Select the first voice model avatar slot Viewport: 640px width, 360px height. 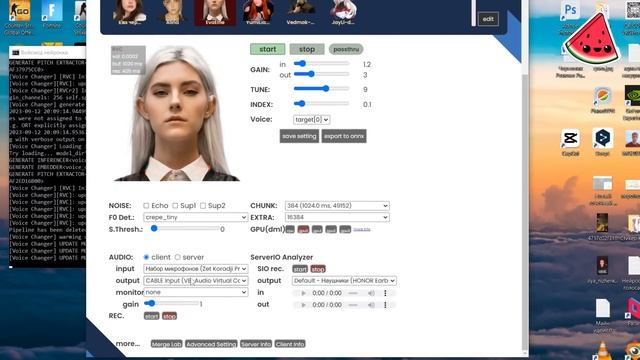[x=129, y=12]
